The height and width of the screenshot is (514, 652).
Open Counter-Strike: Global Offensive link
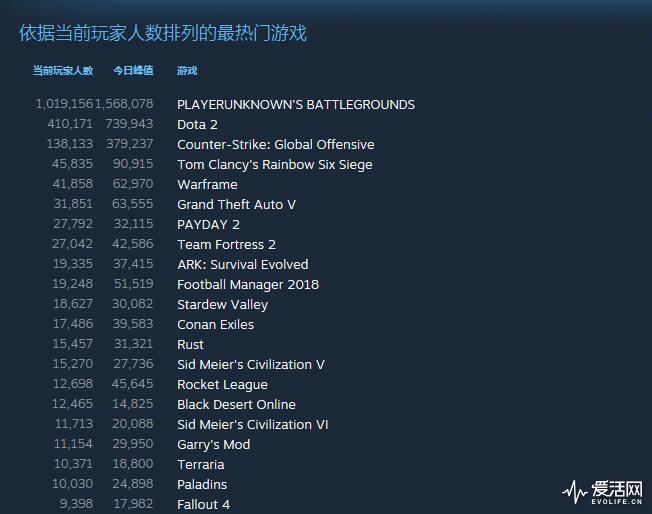point(276,144)
